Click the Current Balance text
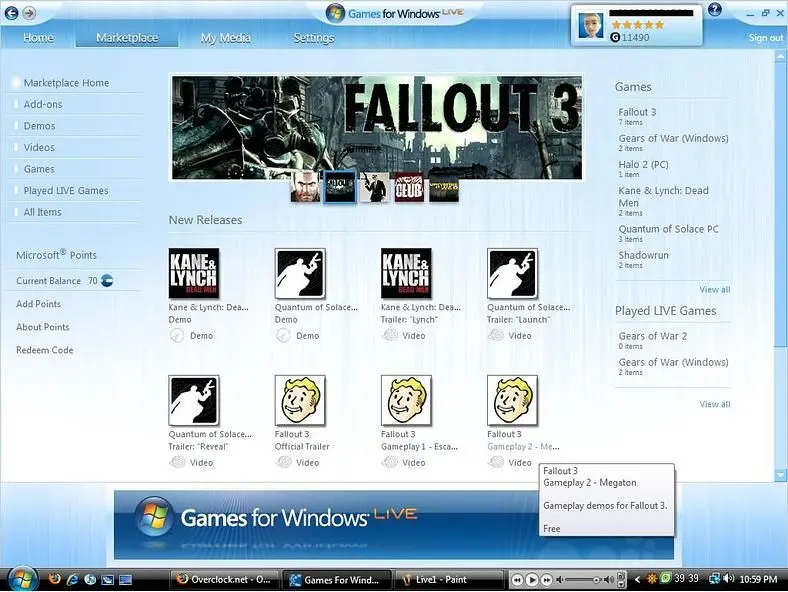This screenshot has height=592, width=788. pyautogui.click(x=48, y=281)
